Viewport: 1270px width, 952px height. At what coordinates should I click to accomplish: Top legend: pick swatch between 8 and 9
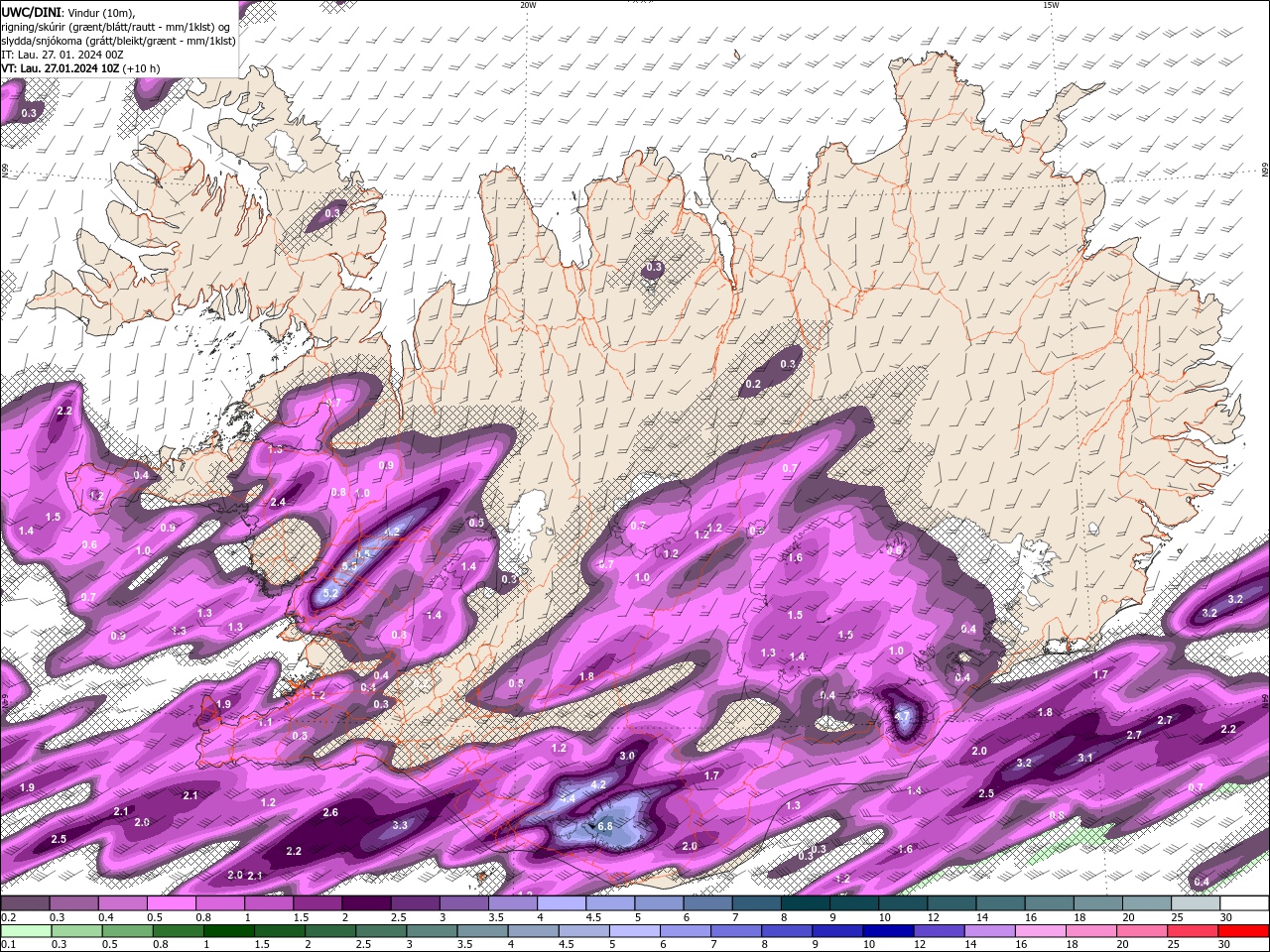pyautogui.click(x=806, y=903)
